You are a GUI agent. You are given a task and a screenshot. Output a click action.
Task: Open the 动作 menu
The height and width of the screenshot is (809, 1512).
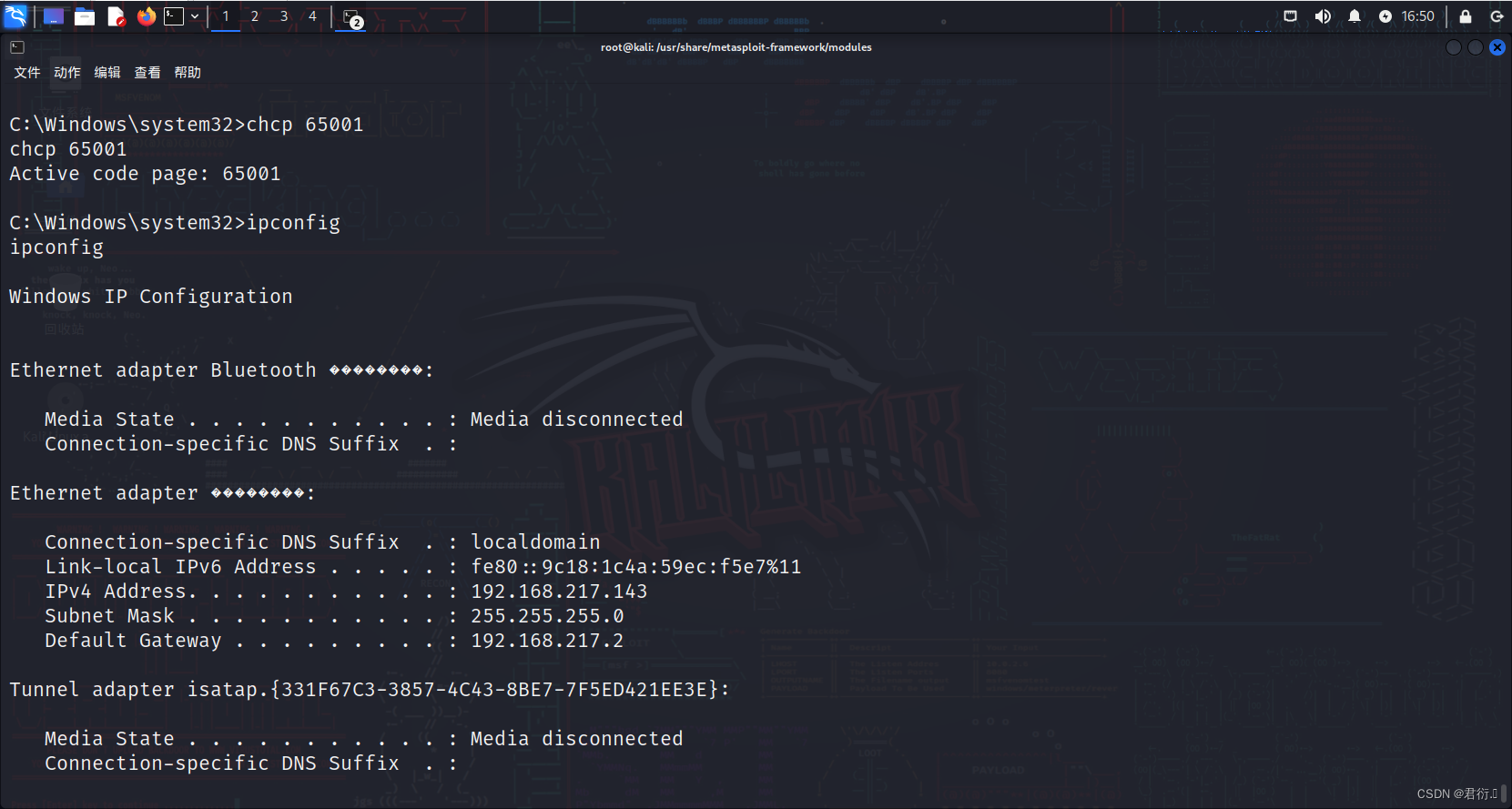click(67, 73)
